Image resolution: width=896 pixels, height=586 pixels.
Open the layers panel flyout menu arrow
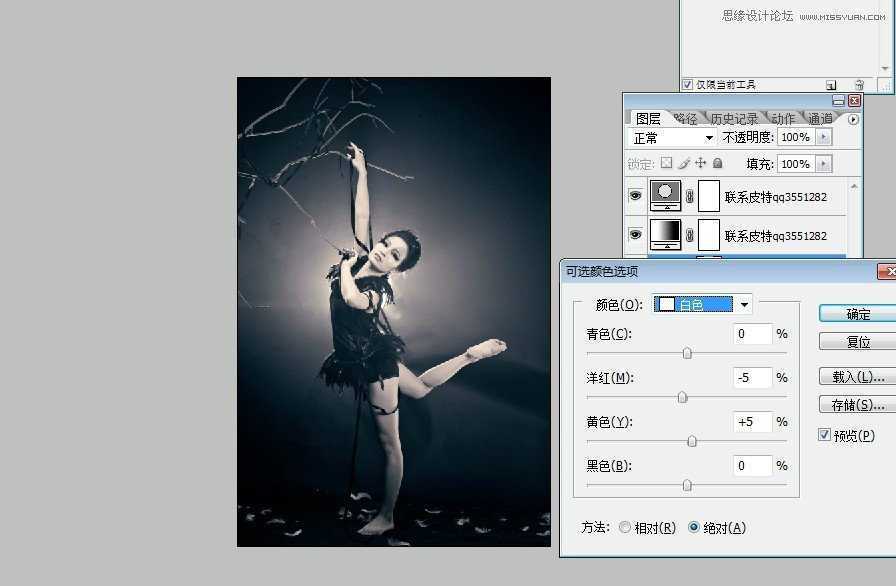click(x=853, y=119)
